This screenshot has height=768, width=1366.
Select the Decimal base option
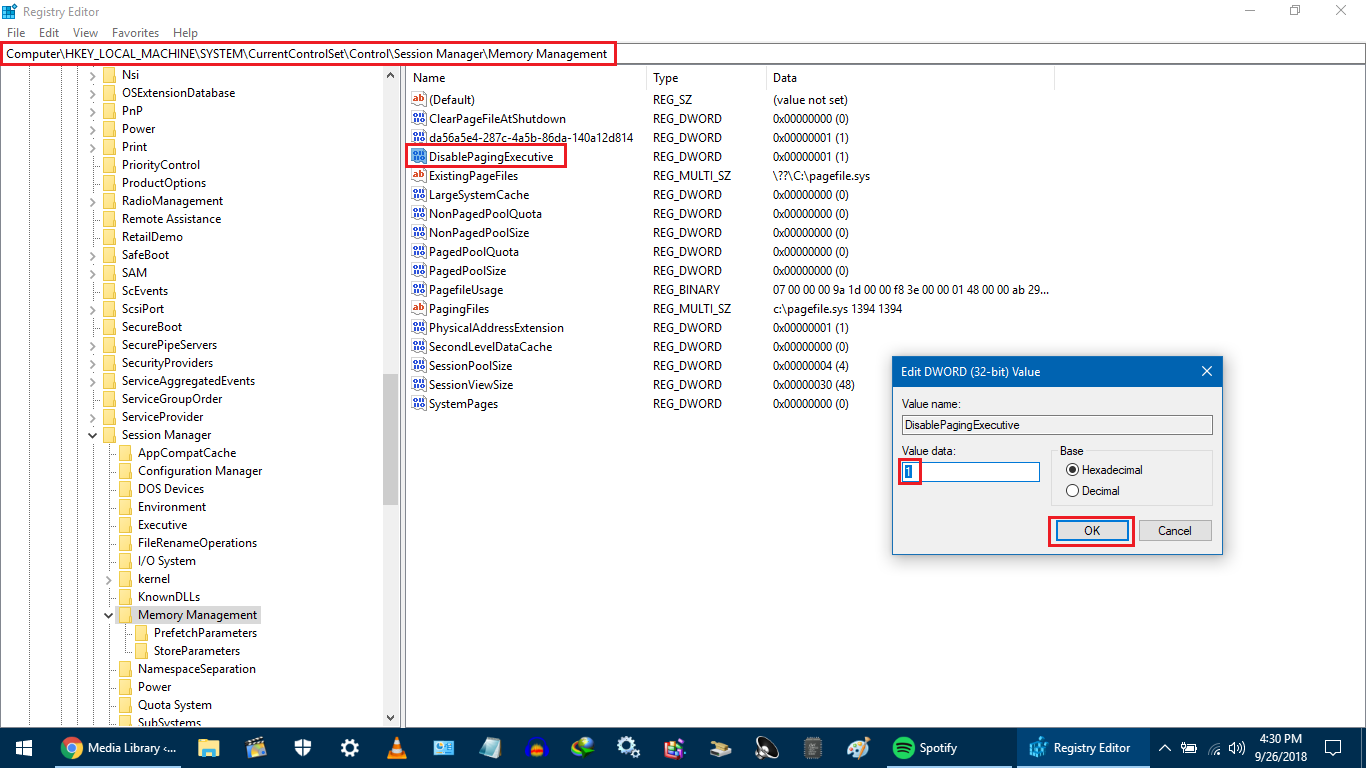point(1073,491)
